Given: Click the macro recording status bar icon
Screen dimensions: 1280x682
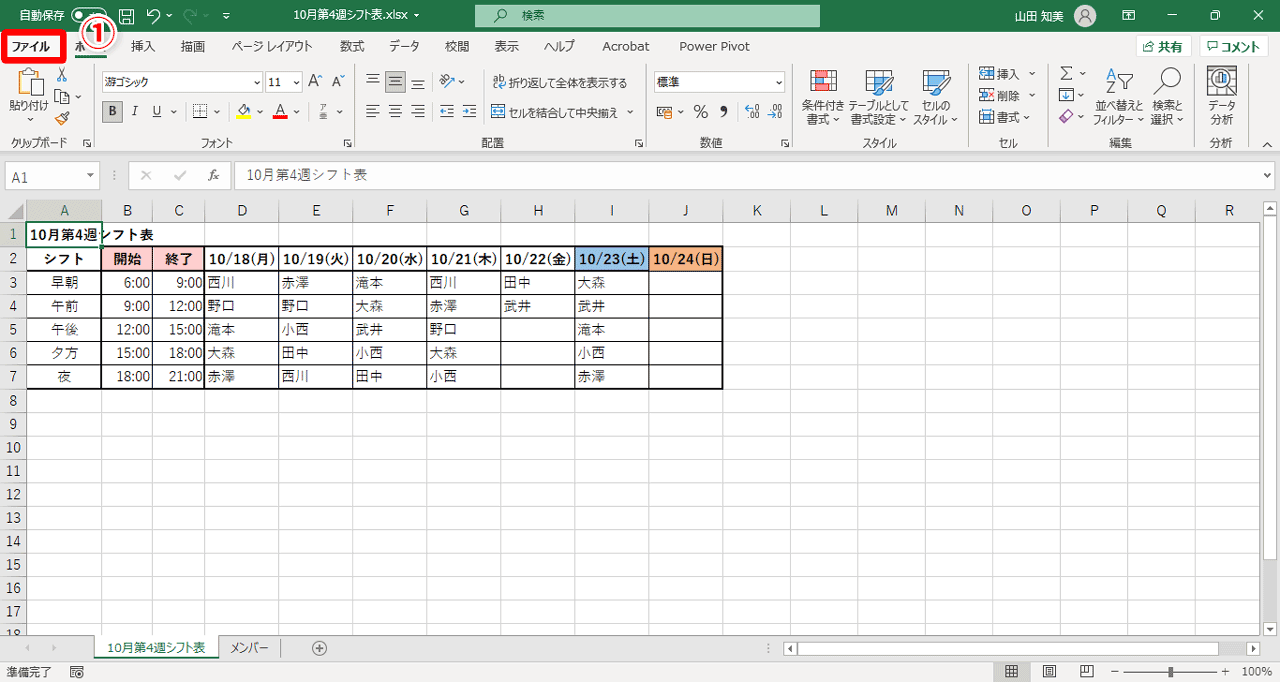Looking at the screenshot, I should [x=77, y=673].
